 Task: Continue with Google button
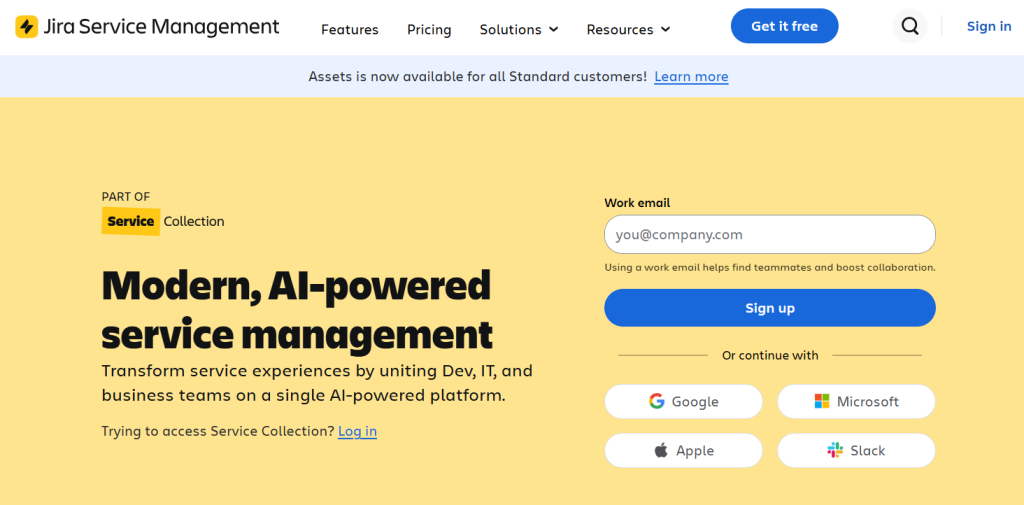coord(683,401)
